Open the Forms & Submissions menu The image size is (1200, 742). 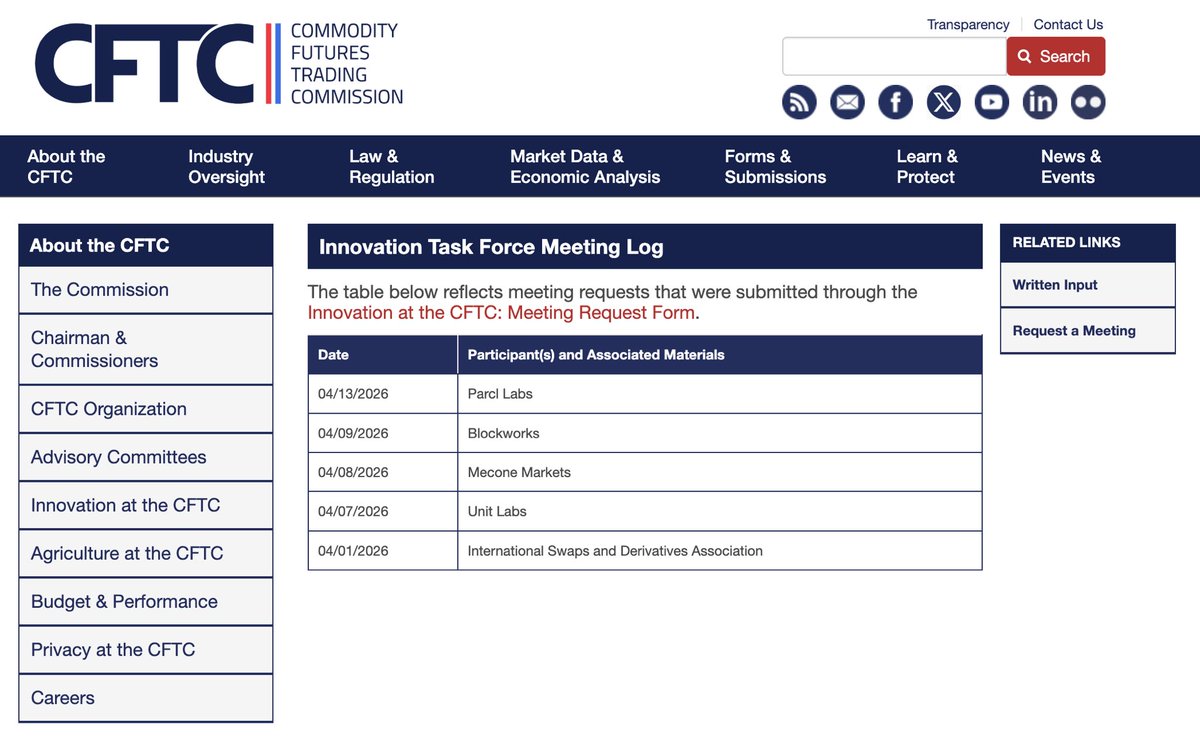[x=775, y=167]
